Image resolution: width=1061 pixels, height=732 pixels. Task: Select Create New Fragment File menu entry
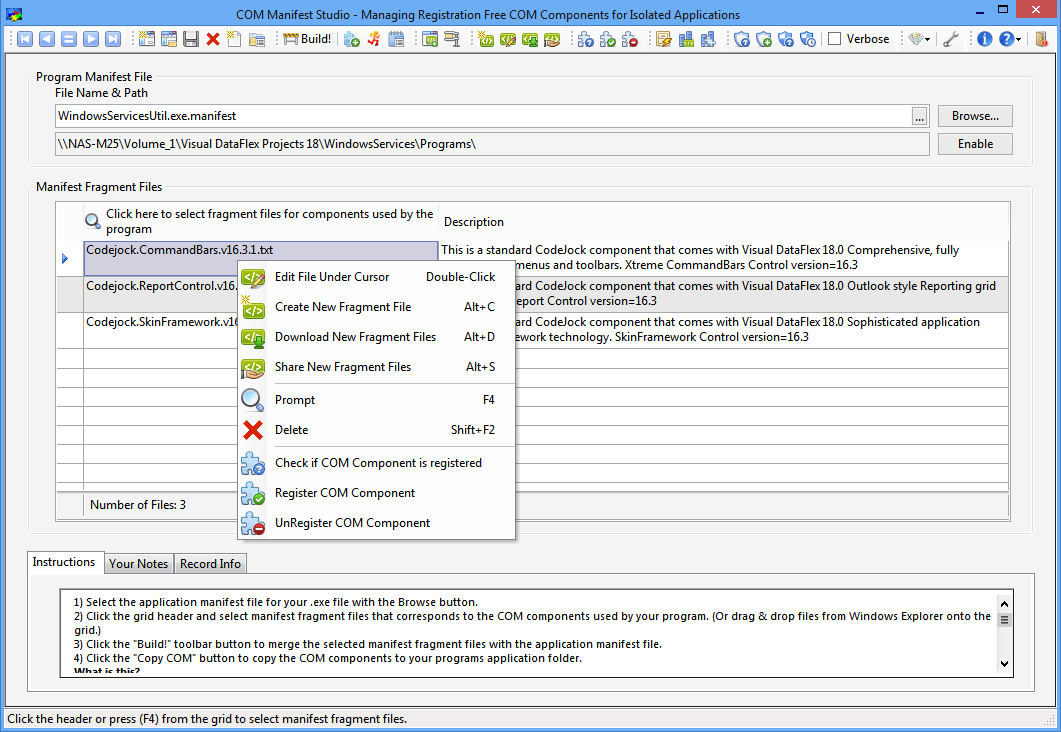[x=376, y=306]
